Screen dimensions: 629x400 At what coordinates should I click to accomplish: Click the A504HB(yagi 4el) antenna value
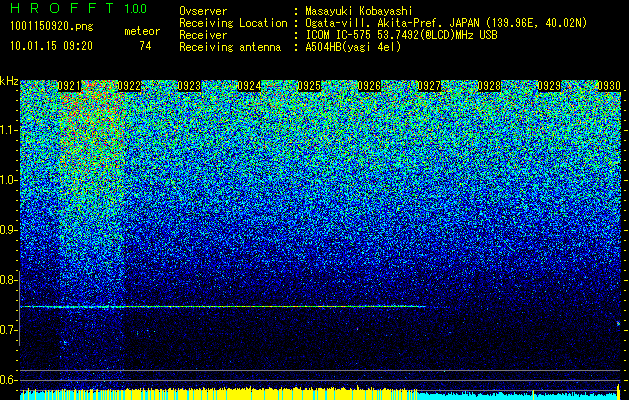(353, 47)
